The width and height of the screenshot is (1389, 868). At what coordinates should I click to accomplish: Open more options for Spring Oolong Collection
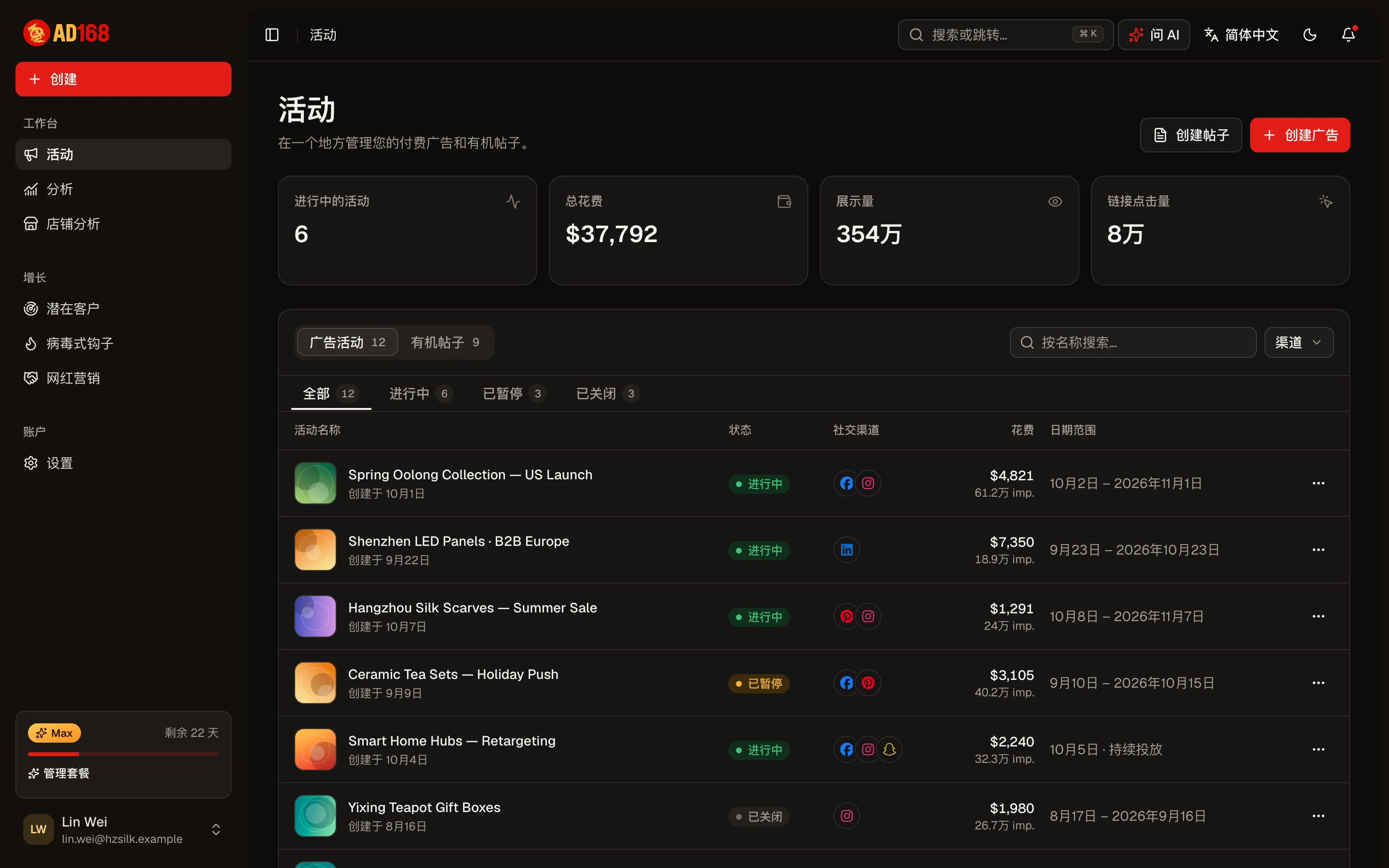[x=1319, y=483]
